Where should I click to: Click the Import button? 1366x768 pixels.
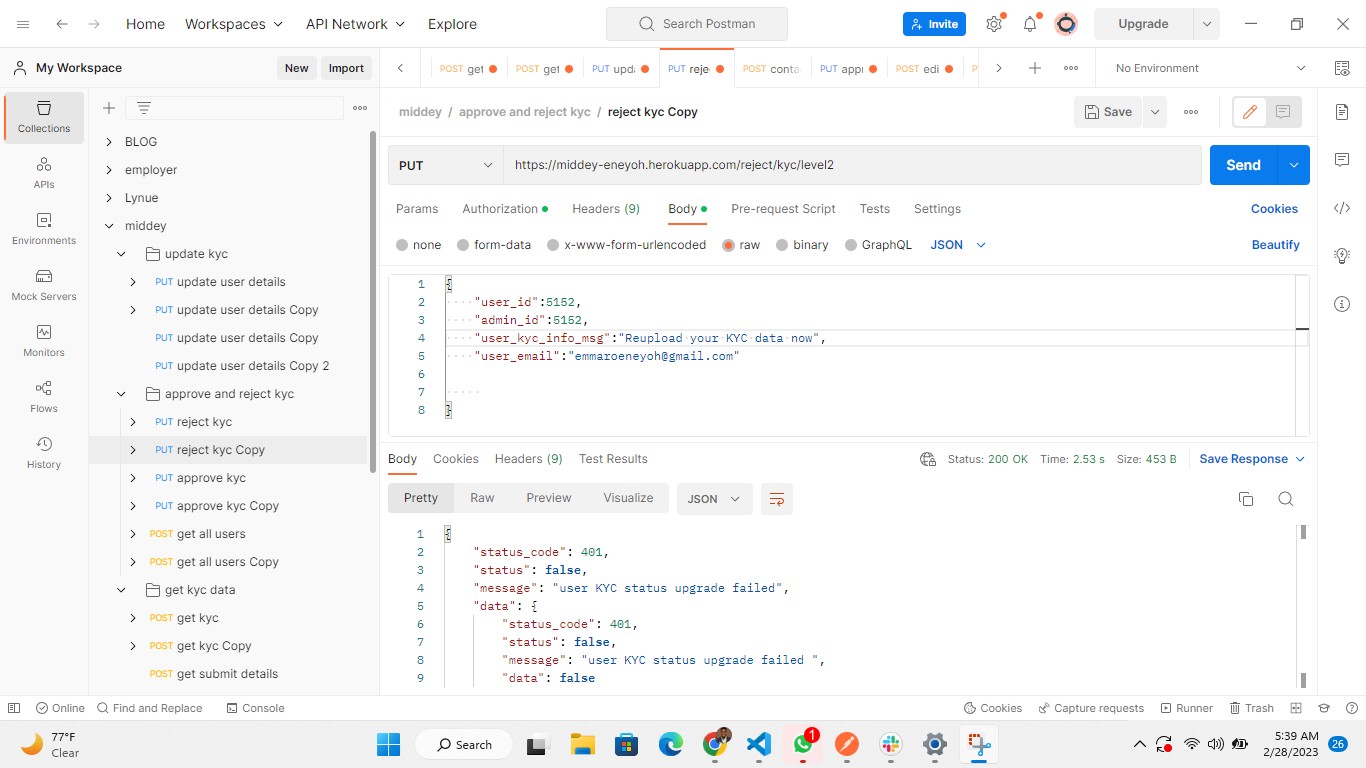pyautogui.click(x=346, y=68)
